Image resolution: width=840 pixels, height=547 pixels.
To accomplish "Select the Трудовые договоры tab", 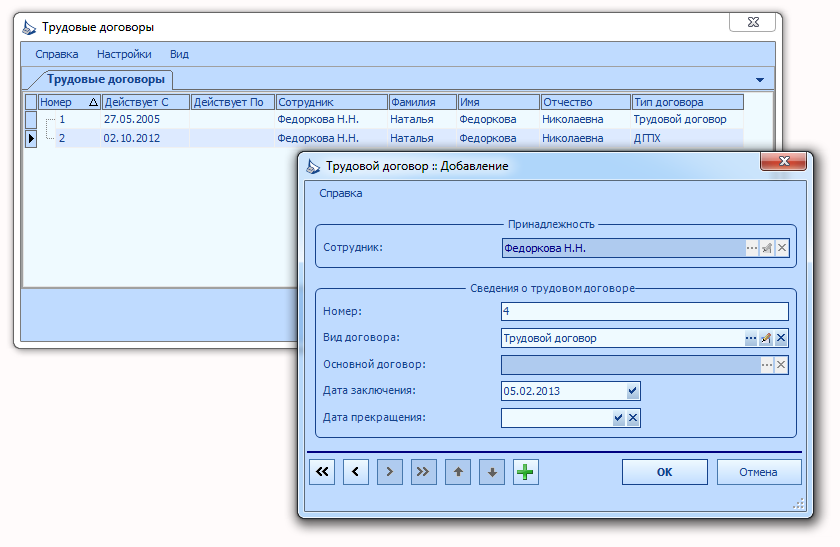I will coord(106,79).
